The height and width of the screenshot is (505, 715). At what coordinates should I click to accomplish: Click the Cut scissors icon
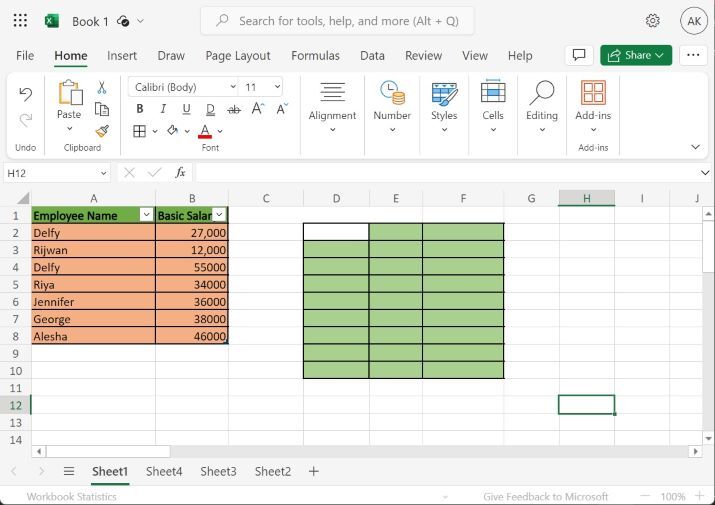[x=102, y=87]
